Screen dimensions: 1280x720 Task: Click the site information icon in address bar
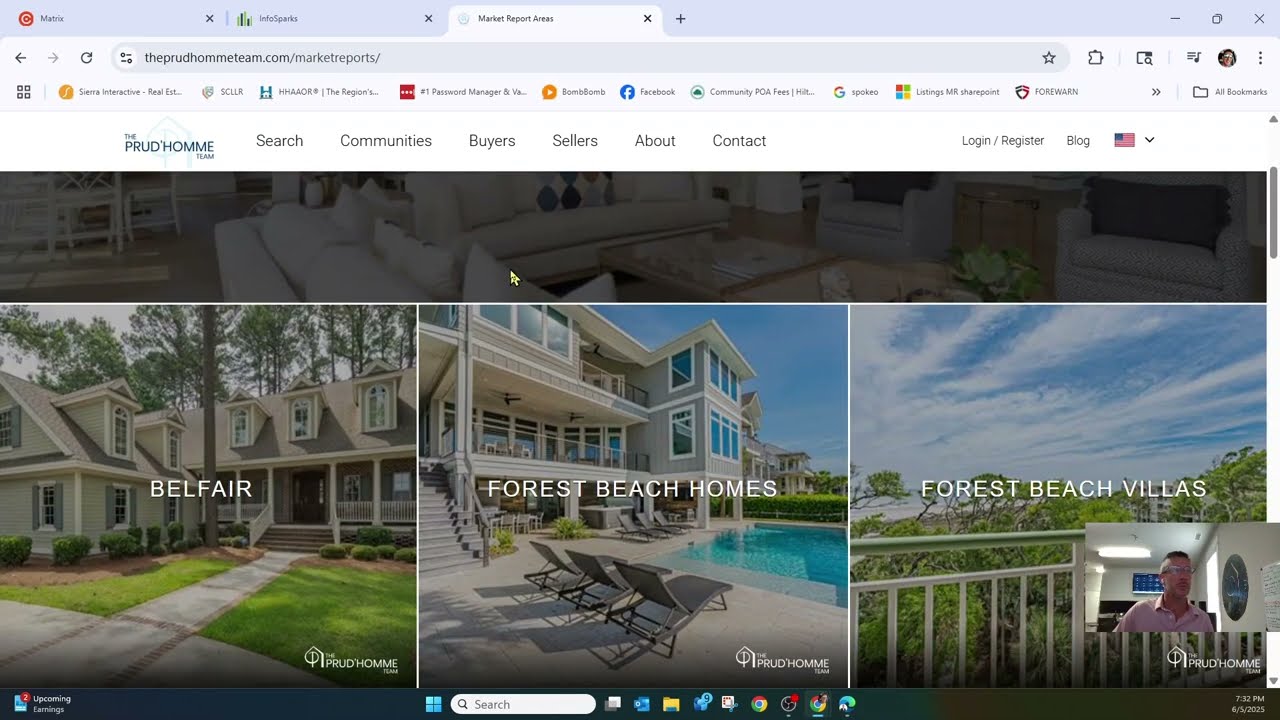coord(126,58)
